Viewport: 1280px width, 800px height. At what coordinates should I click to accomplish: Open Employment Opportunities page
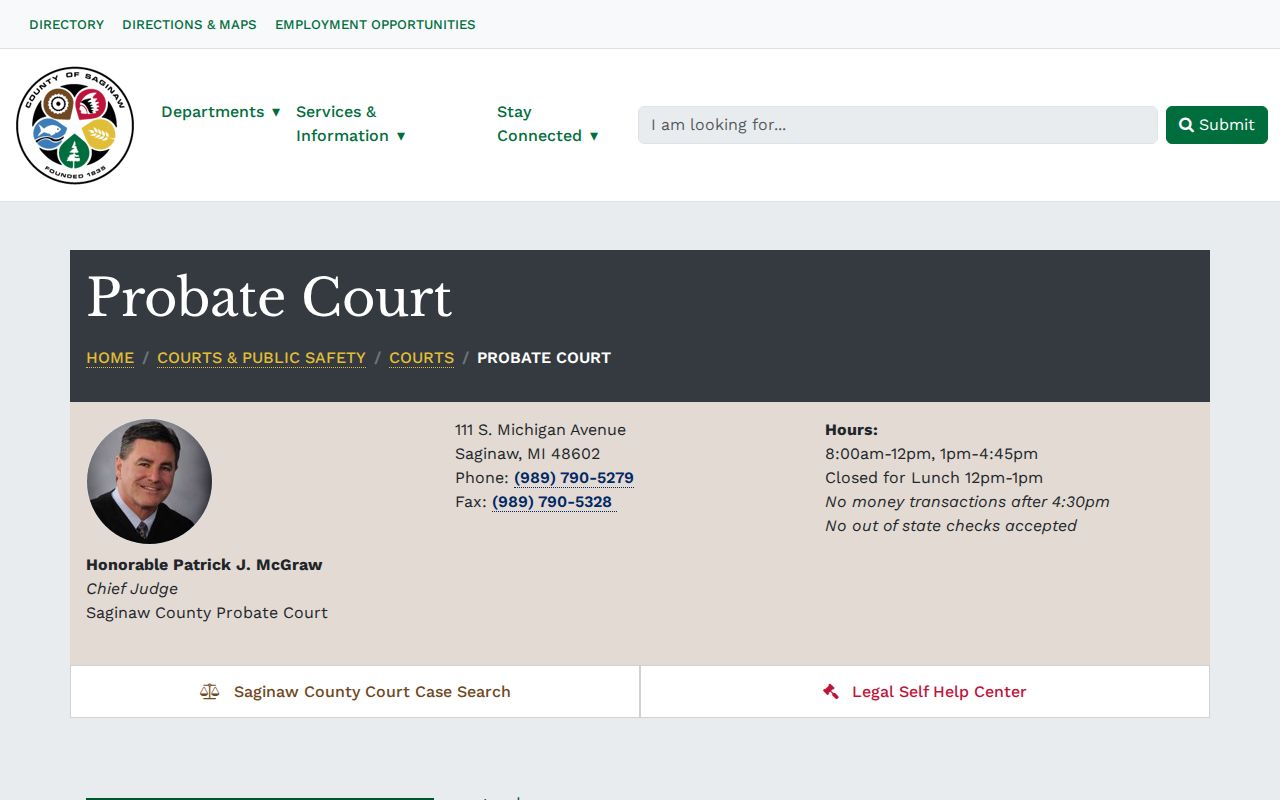[375, 24]
